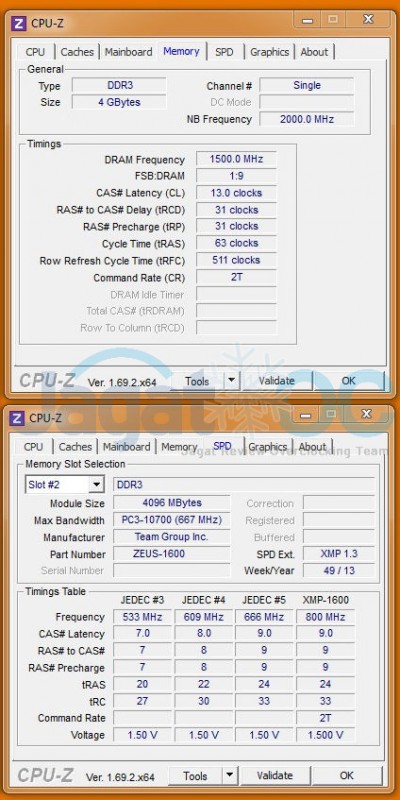Open Mainboard tab in bottom SPD window

tap(127, 447)
